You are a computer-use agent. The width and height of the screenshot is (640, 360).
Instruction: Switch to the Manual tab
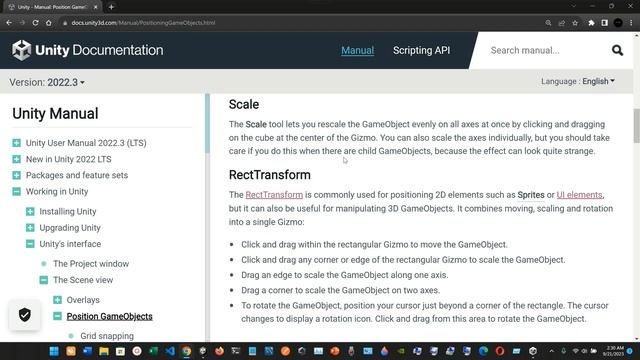click(358, 50)
